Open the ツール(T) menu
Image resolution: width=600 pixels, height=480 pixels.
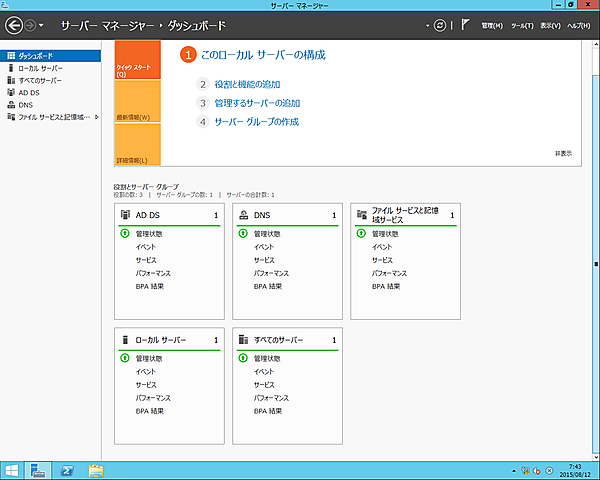522,26
